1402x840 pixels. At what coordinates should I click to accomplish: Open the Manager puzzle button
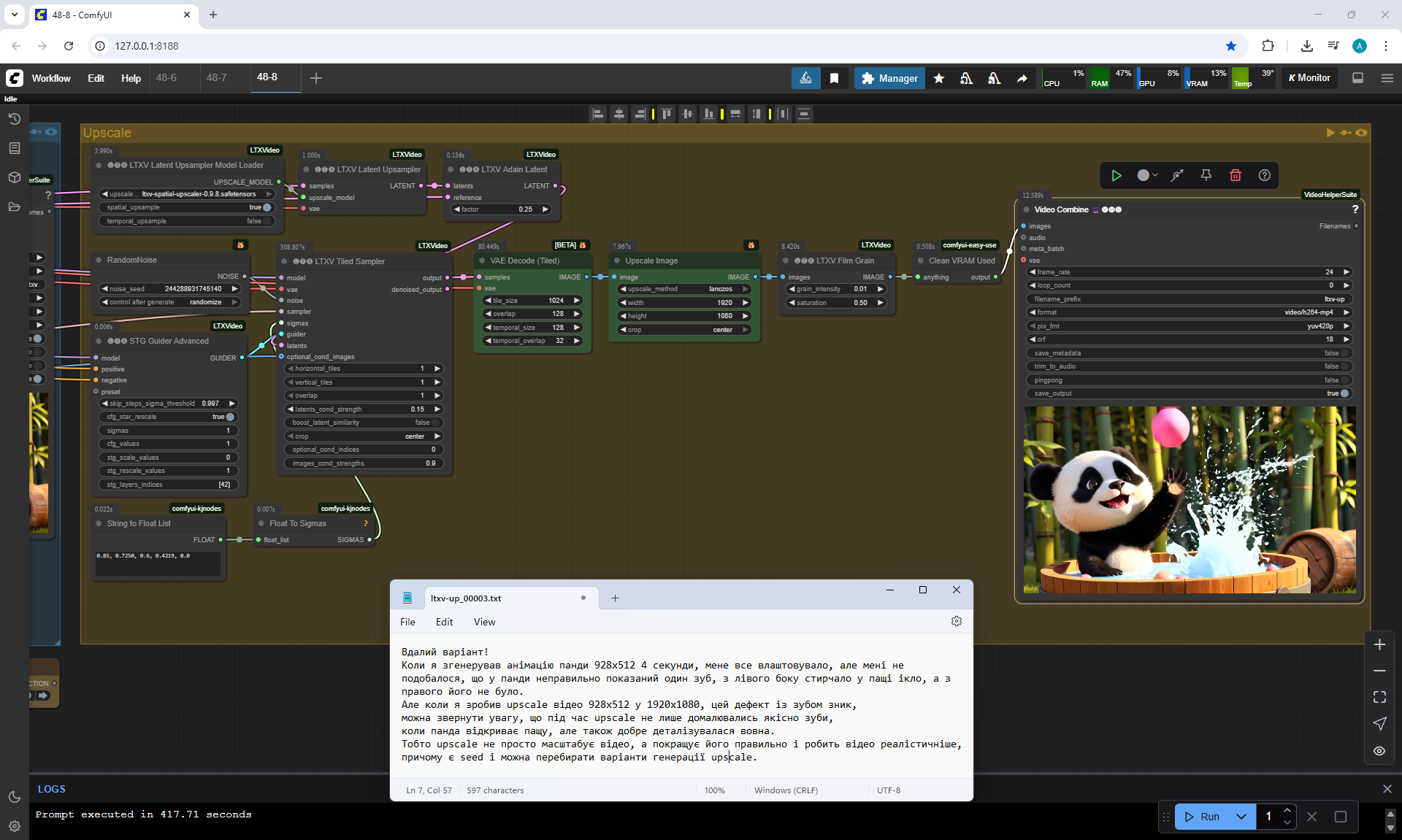pyautogui.click(x=889, y=78)
